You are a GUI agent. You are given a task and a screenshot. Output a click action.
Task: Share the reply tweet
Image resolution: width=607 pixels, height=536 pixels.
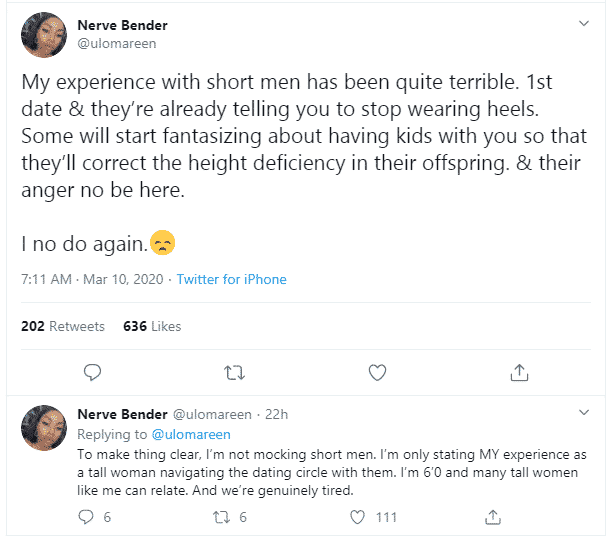point(492,517)
